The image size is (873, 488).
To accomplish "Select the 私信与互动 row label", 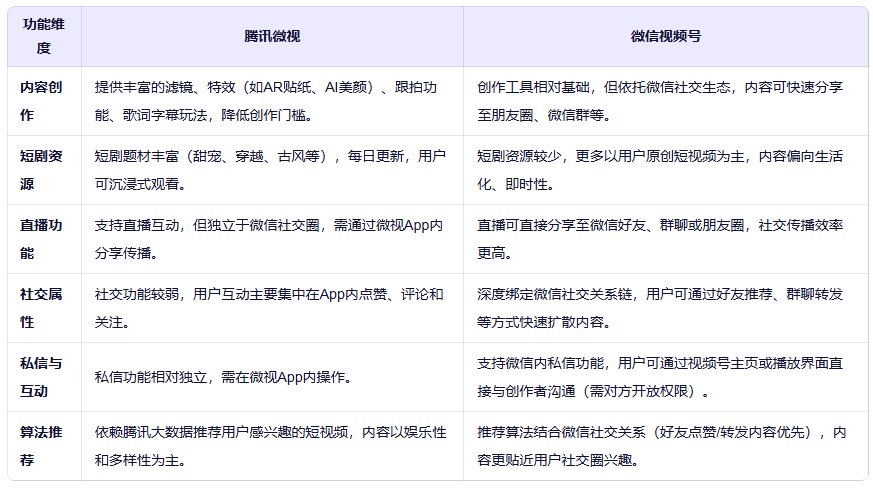I will point(44,377).
